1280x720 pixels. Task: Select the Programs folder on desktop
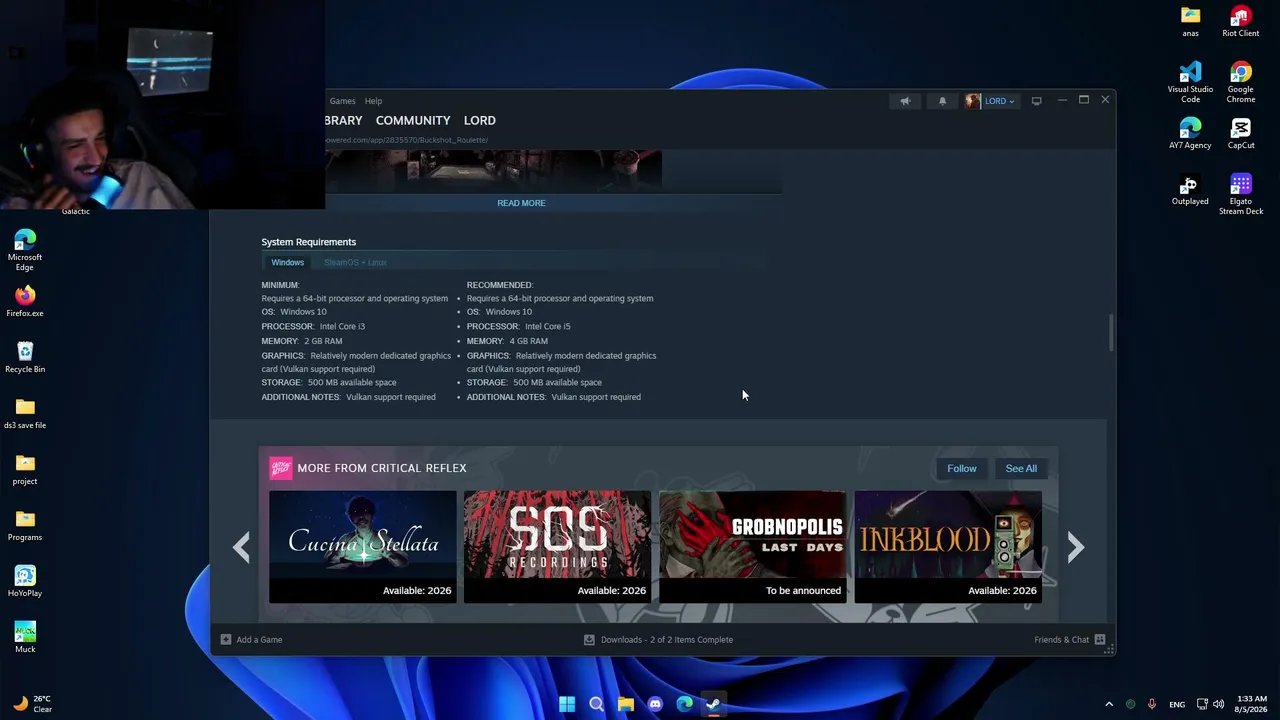(25, 525)
